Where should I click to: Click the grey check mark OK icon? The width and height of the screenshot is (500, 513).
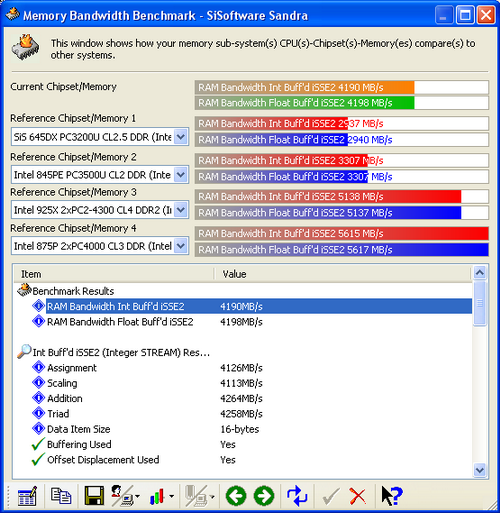coord(331,497)
